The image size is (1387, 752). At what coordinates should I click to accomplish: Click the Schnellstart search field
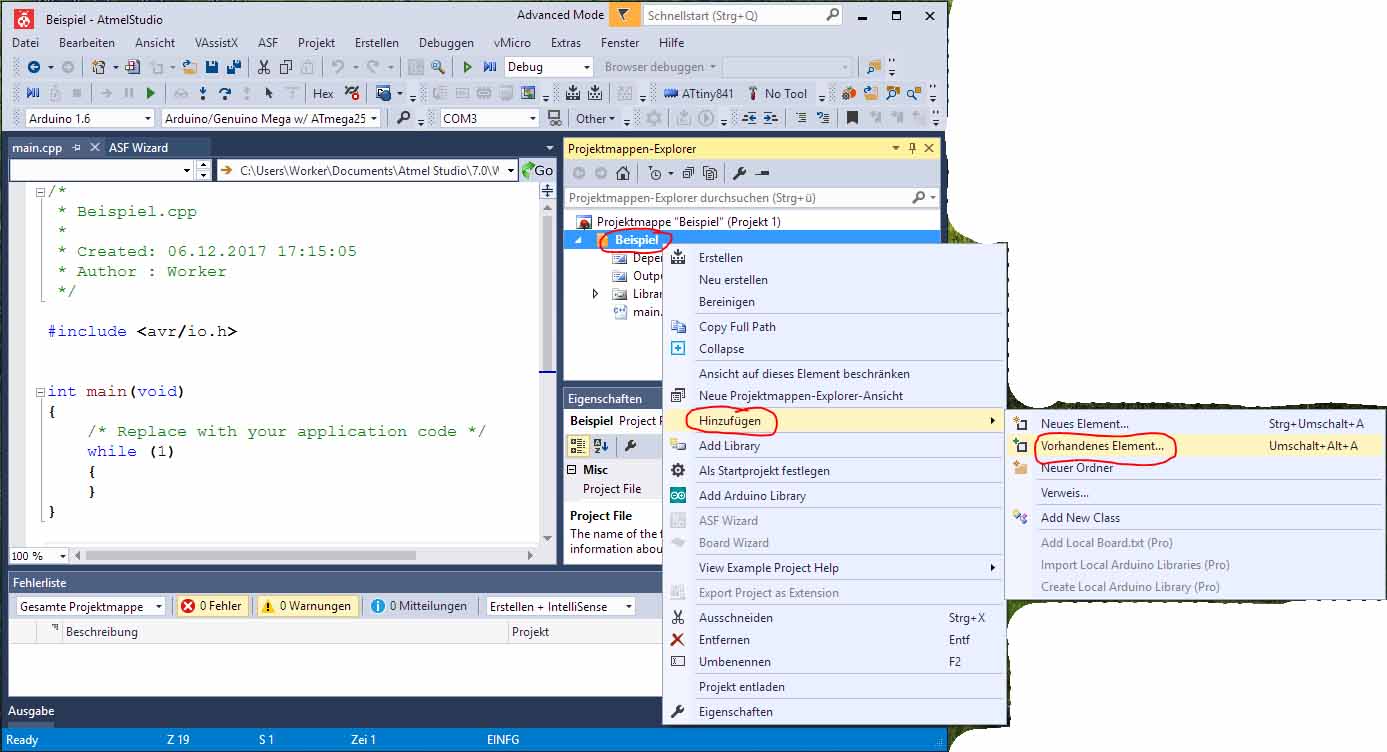[x=742, y=15]
